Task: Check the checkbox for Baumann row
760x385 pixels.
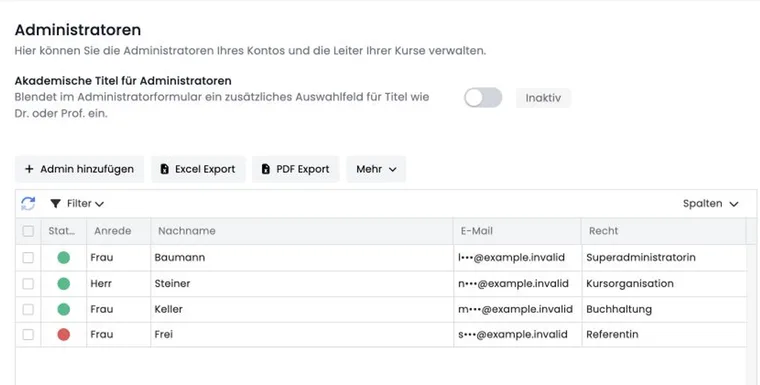Action: click(28, 258)
